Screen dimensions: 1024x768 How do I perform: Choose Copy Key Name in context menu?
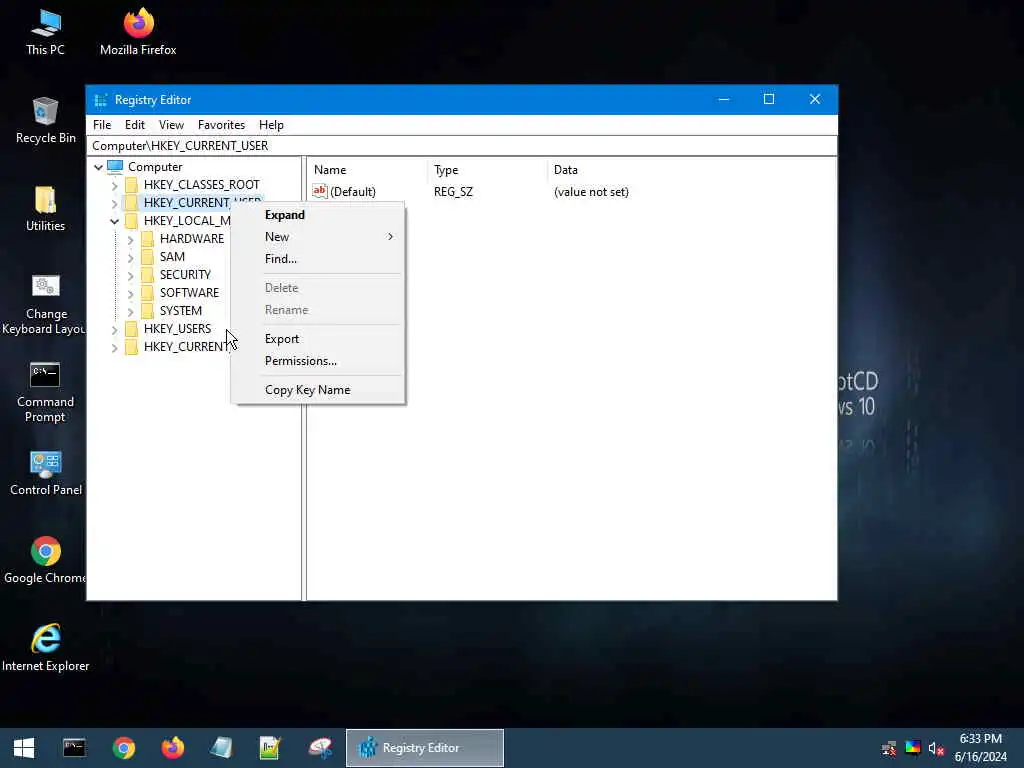click(318, 389)
